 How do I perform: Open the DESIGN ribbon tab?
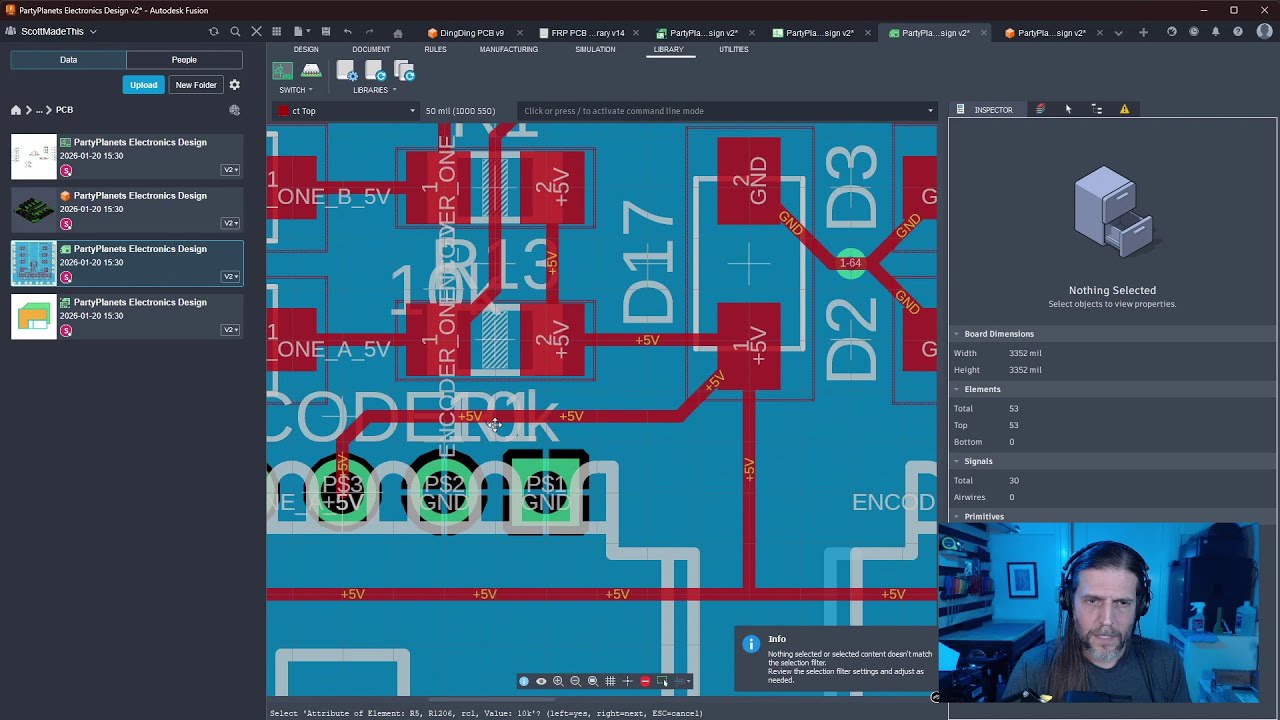coord(306,49)
